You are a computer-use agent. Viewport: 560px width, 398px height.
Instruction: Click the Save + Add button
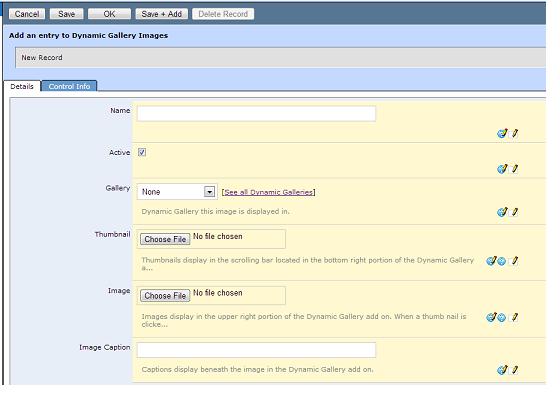pyautogui.click(x=161, y=14)
